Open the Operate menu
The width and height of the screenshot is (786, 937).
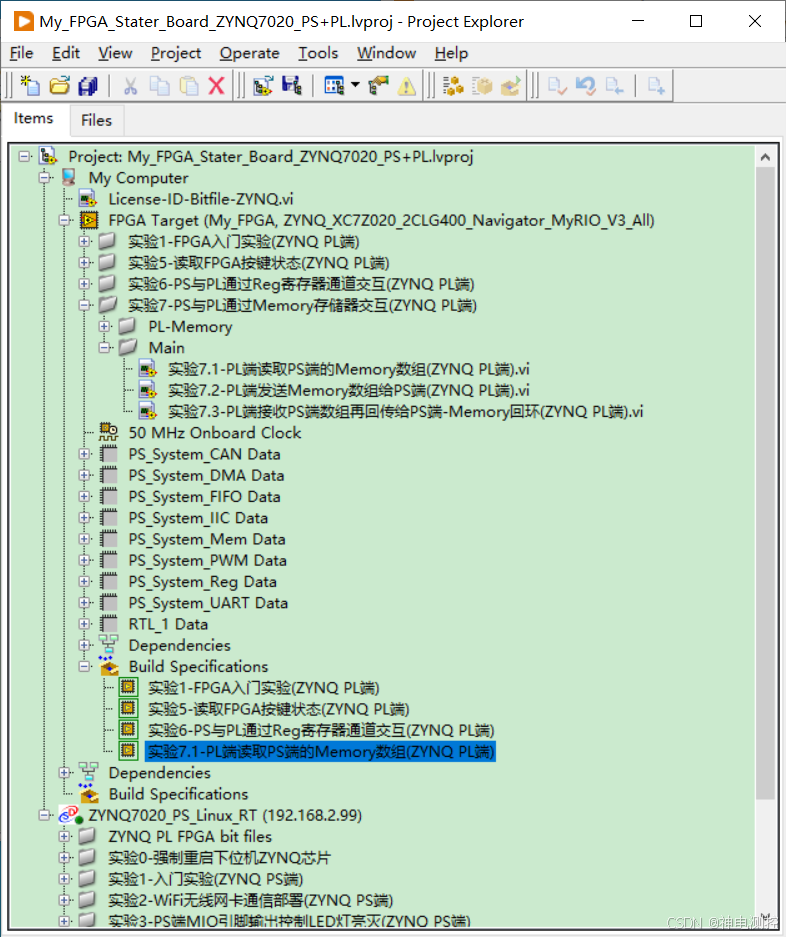point(249,53)
